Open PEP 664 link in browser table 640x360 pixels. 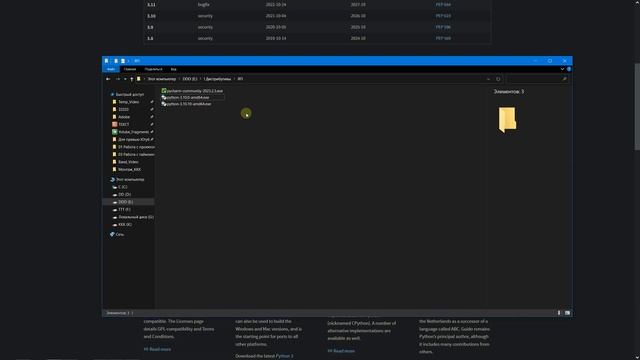[443, 4]
